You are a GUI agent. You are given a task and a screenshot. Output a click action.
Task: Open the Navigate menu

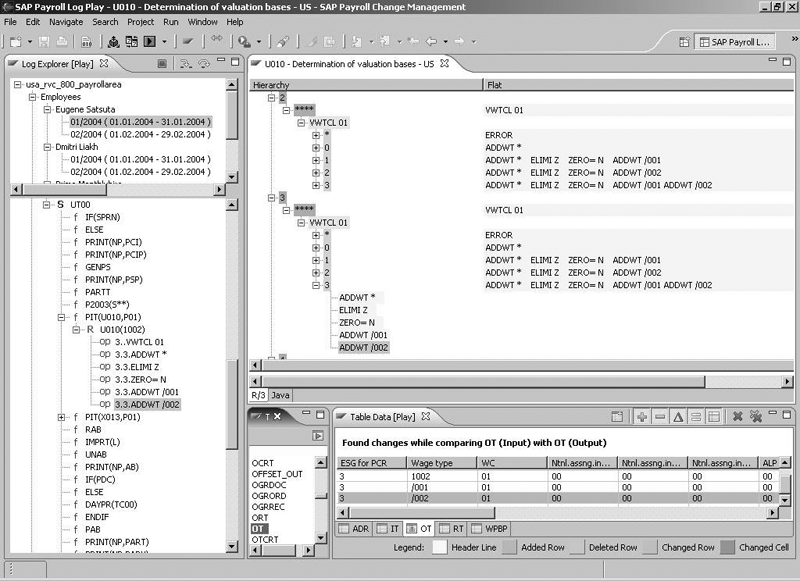tap(66, 21)
